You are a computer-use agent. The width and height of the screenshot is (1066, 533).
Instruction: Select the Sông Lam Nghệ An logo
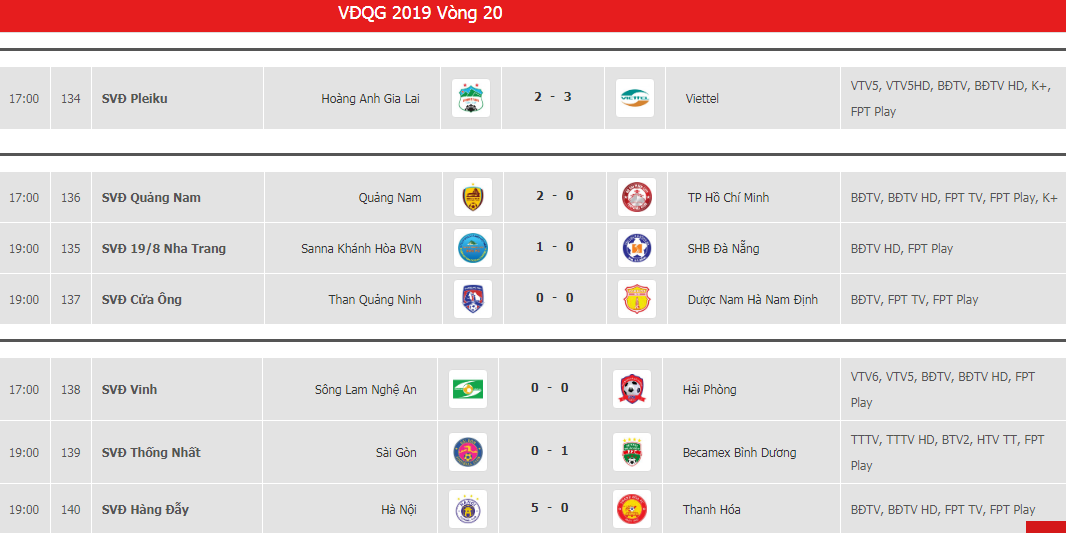(468, 389)
